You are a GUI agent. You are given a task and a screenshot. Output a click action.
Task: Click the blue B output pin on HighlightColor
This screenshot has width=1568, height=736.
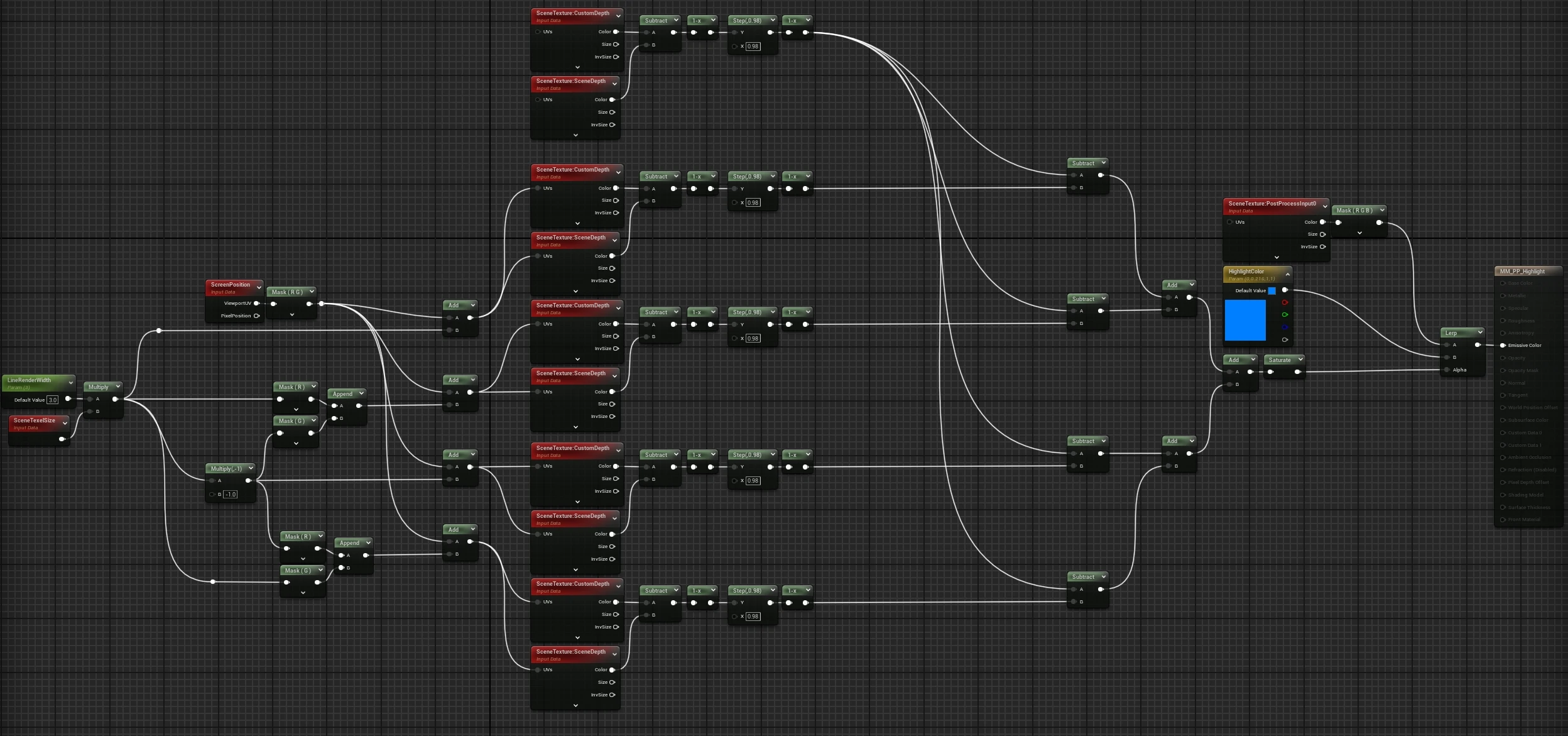tap(1285, 327)
